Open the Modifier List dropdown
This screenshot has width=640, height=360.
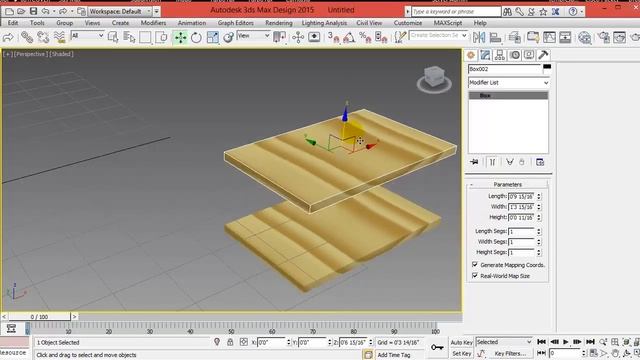[x=508, y=82]
